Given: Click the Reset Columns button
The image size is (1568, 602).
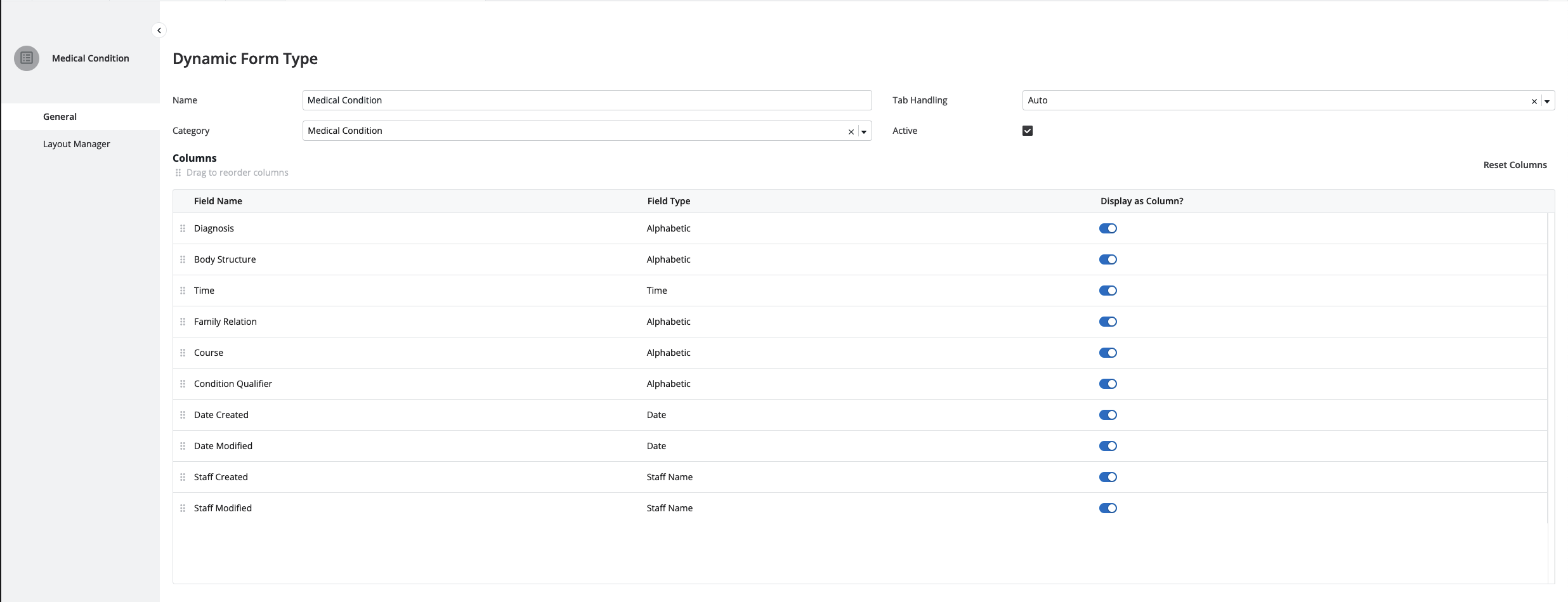Looking at the screenshot, I should [1515, 165].
